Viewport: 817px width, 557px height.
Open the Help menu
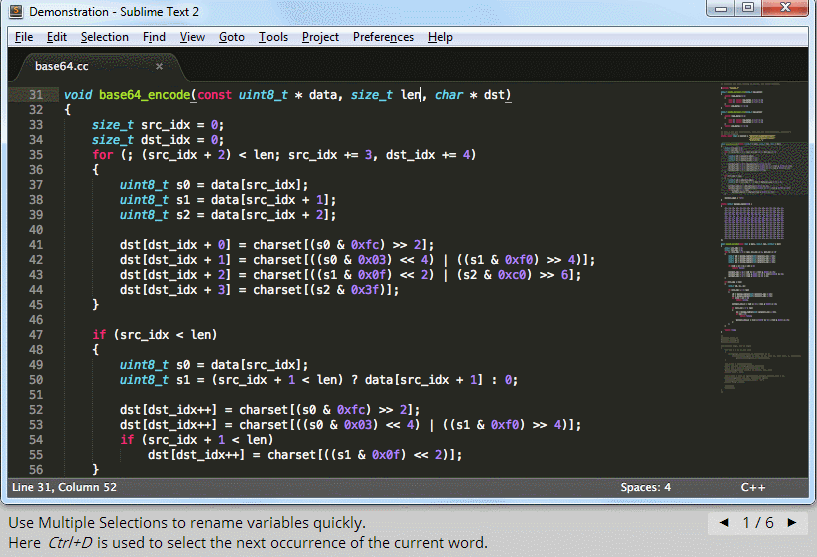(440, 37)
